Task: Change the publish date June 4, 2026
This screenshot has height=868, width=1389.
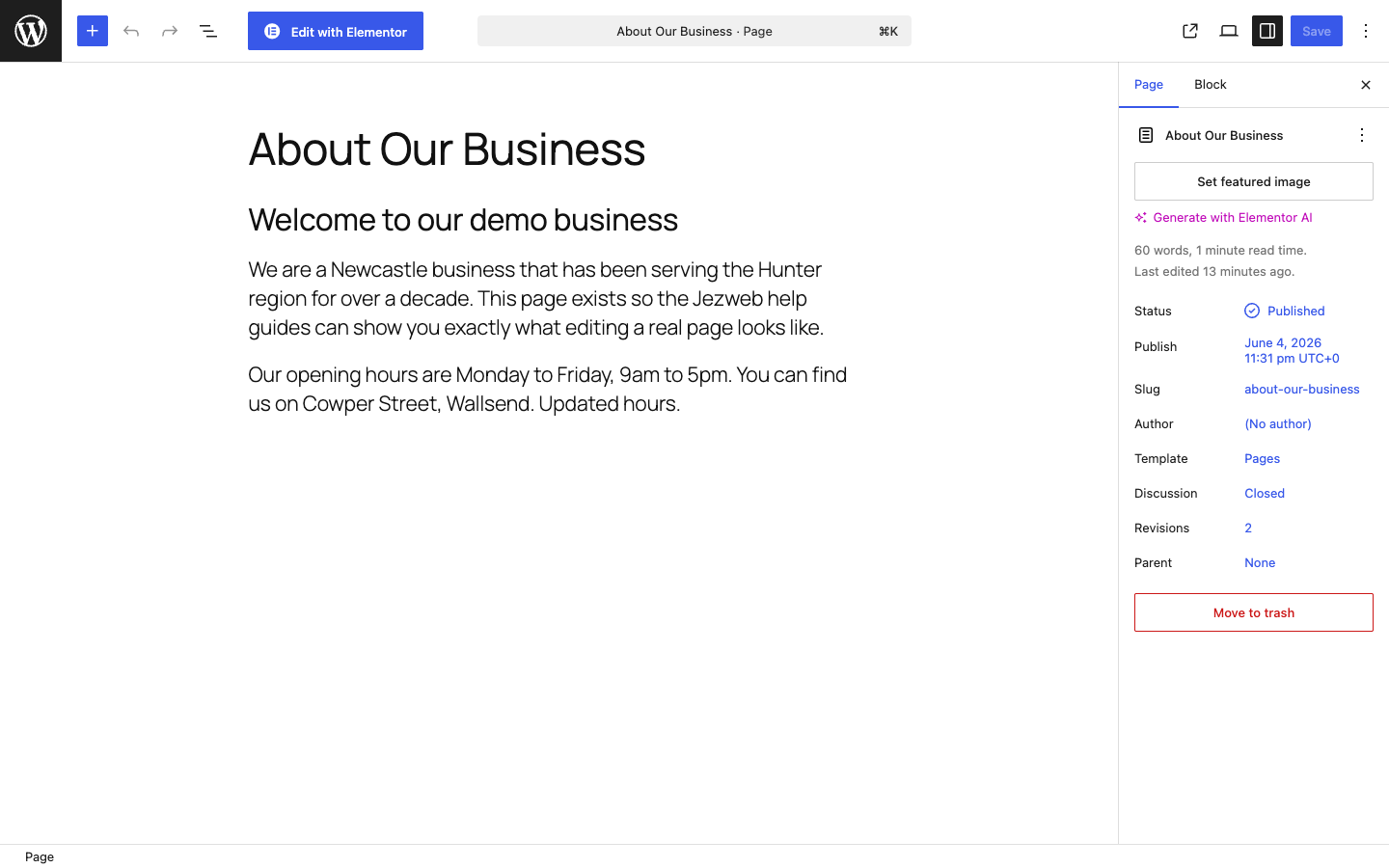Action: click(1292, 350)
